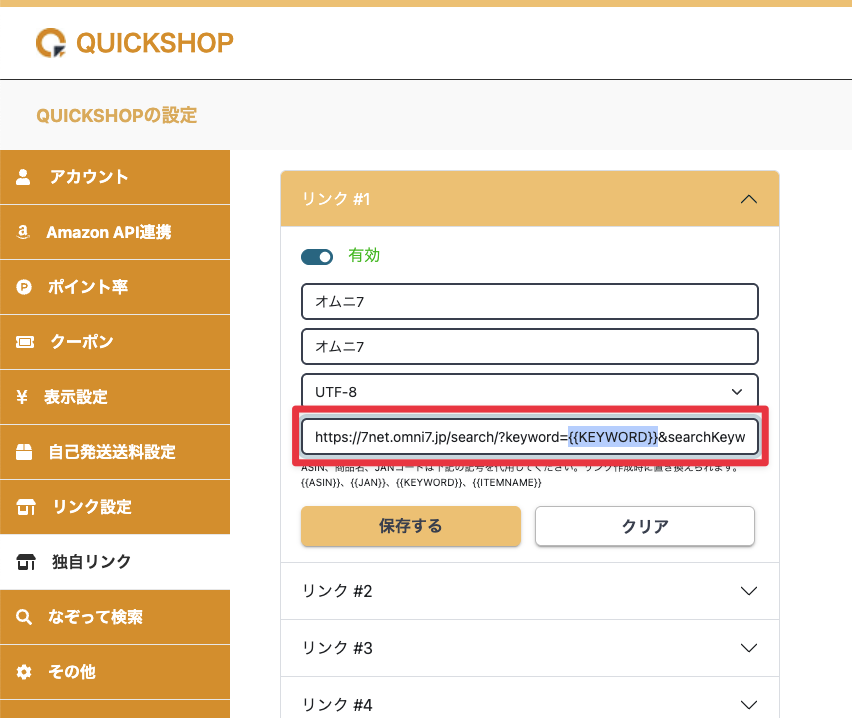This screenshot has width=852, height=718.
Task: Click the box icon for self-shipping settings
Action: (x=24, y=452)
